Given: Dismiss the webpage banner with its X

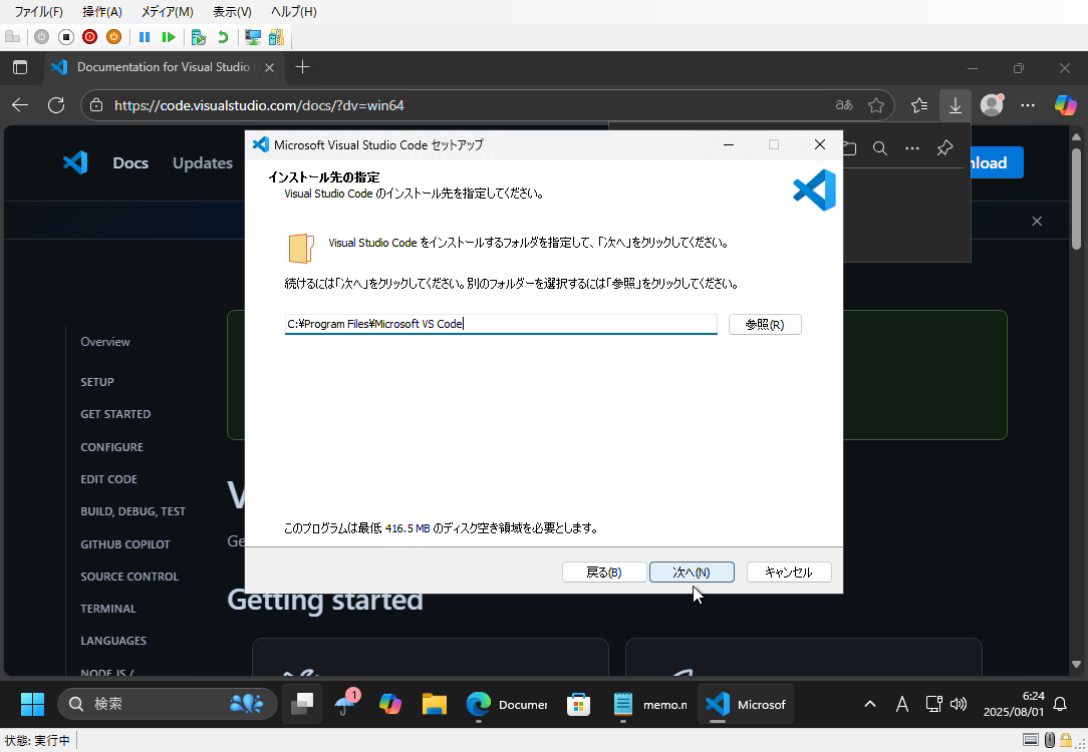Looking at the screenshot, I should click(x=1037, y=221).
